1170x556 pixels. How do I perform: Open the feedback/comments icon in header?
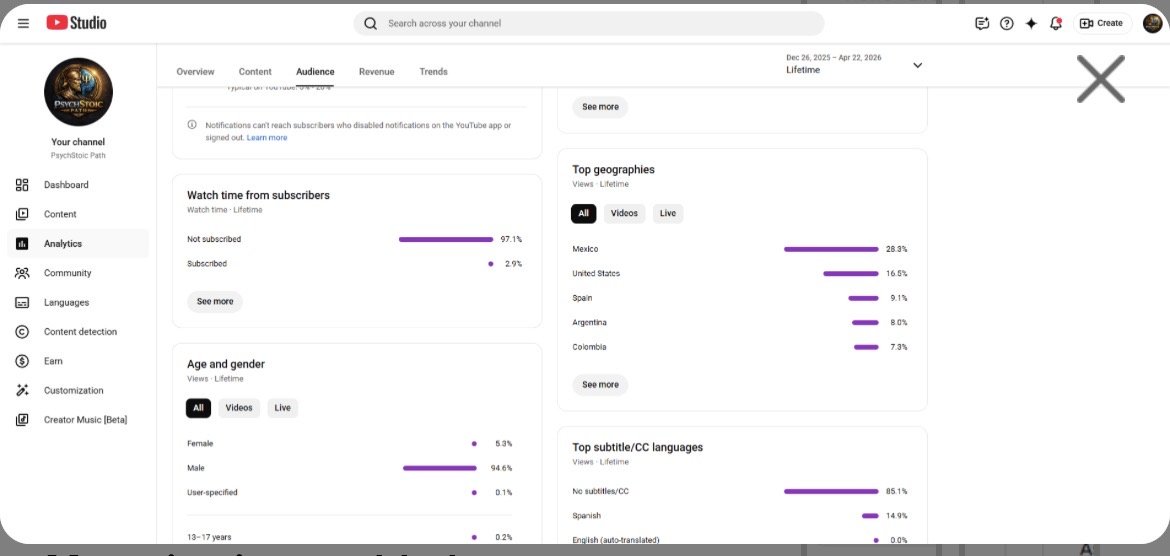(x=982, y=23)
